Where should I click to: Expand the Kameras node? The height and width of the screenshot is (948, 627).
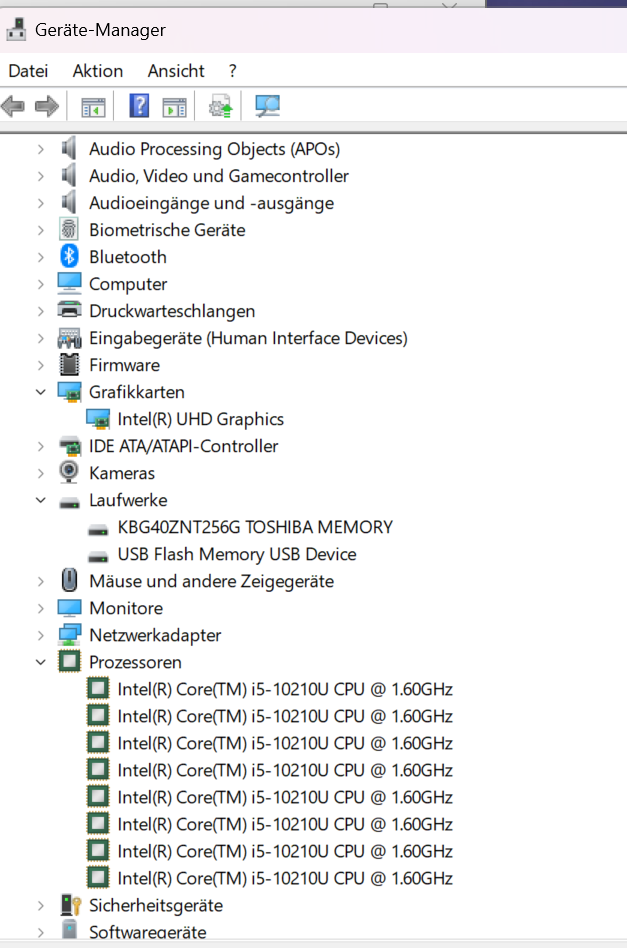click(41, 473)
